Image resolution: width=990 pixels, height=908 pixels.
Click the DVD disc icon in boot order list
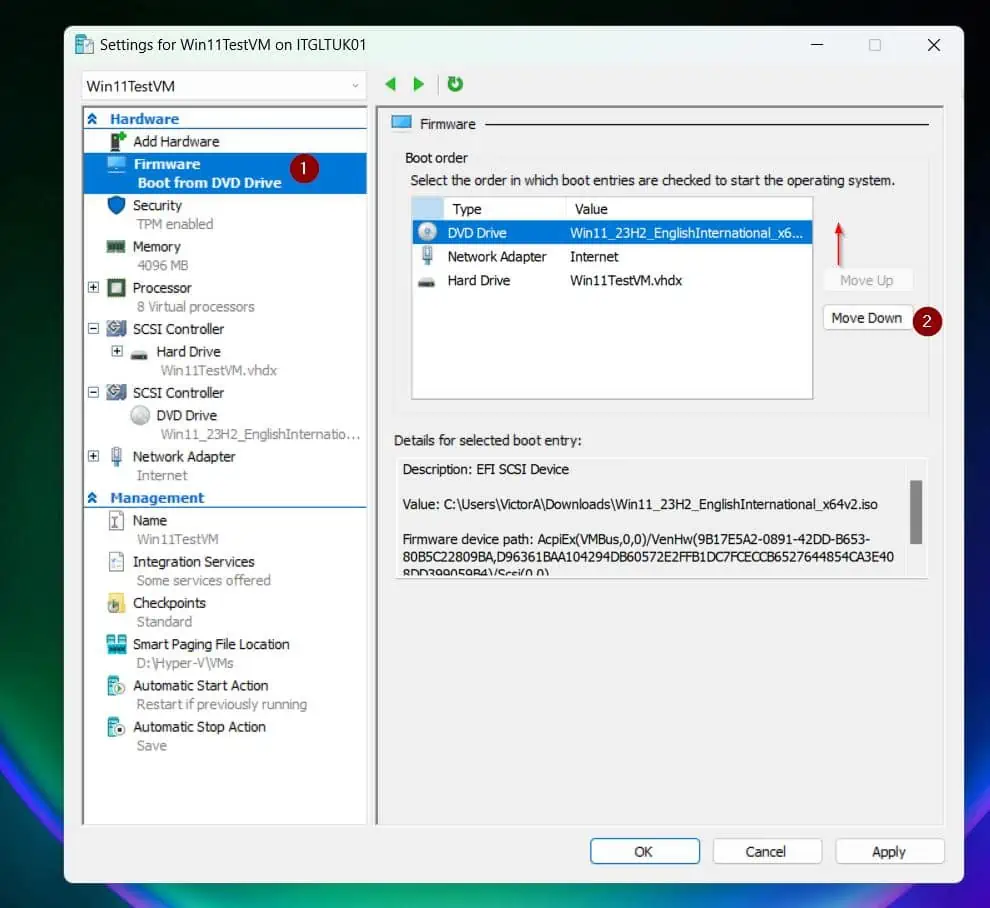(427, 232)
